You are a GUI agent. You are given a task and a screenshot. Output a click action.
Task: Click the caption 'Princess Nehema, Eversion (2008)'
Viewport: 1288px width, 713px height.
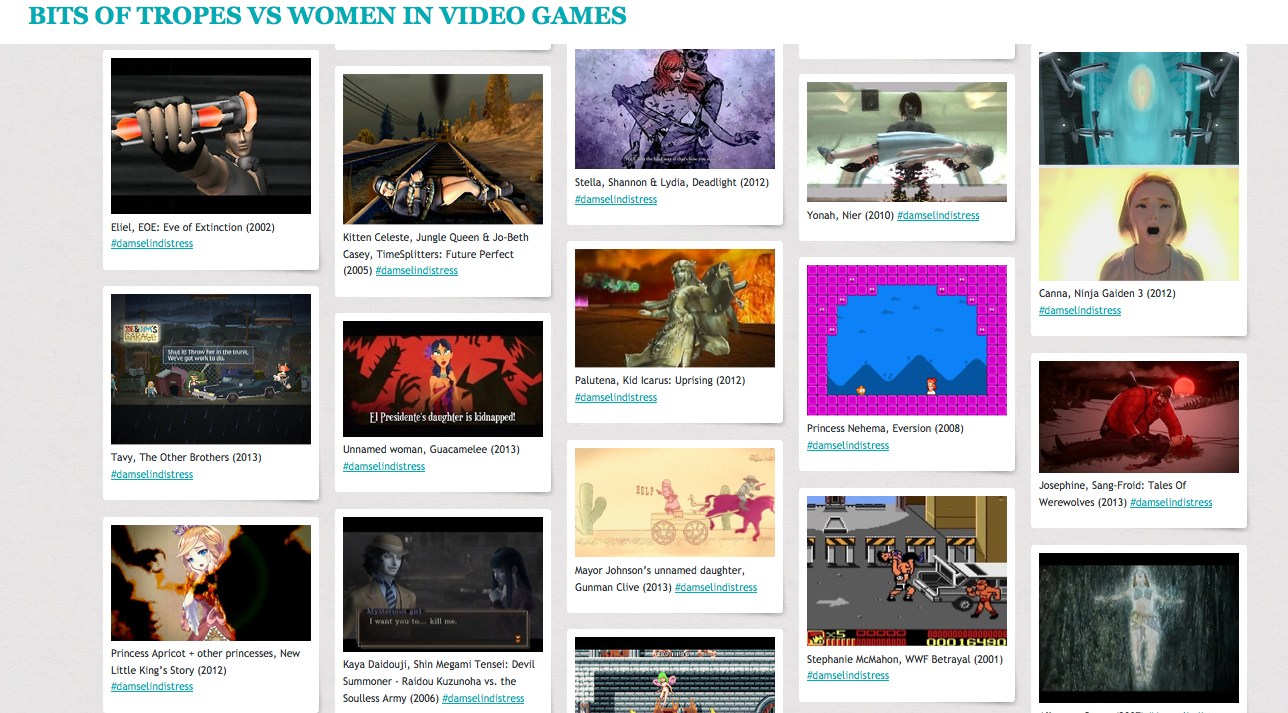pyautogui.click(x=885, y=429)
